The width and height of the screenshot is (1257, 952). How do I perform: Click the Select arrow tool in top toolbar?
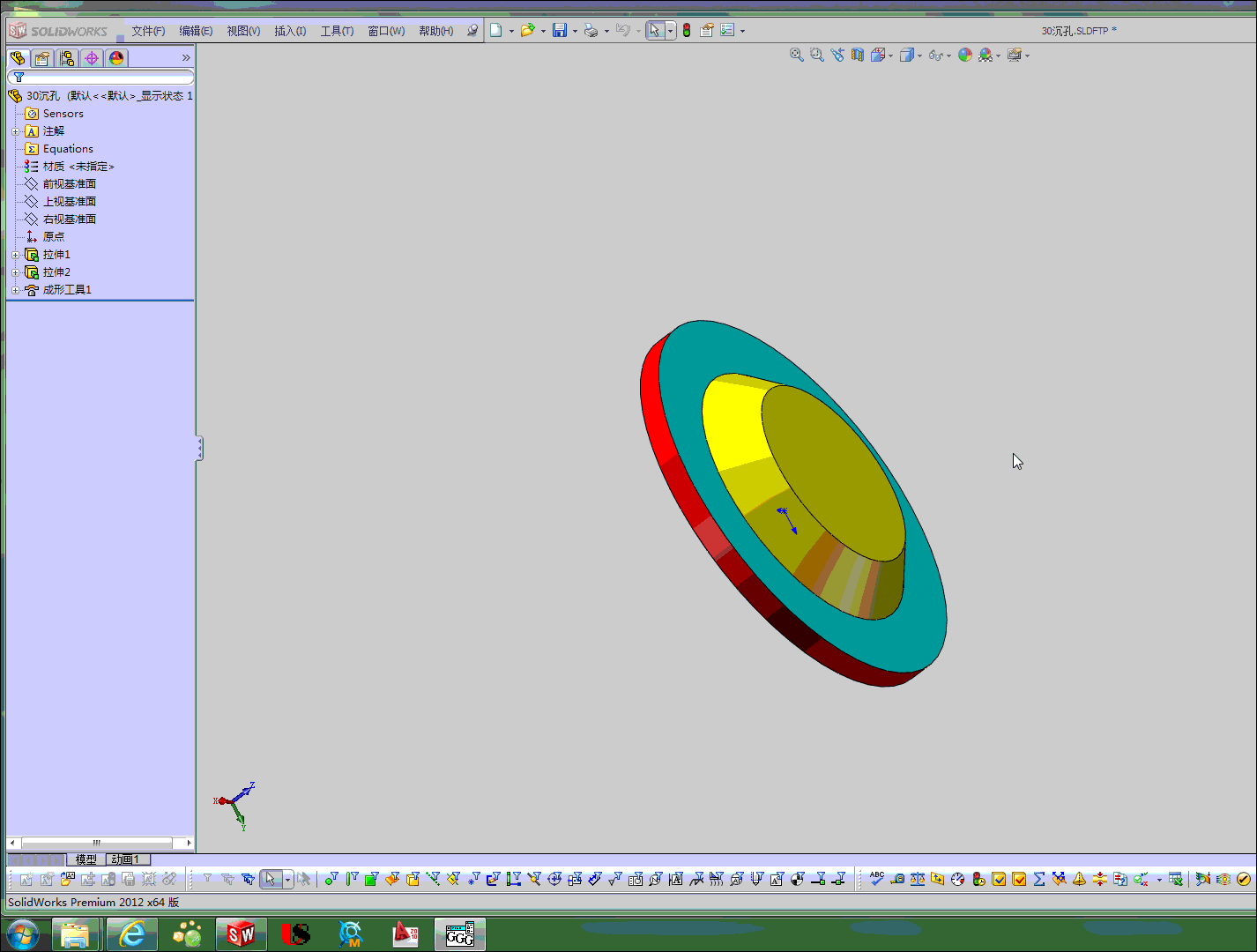[x=655, y=31]
